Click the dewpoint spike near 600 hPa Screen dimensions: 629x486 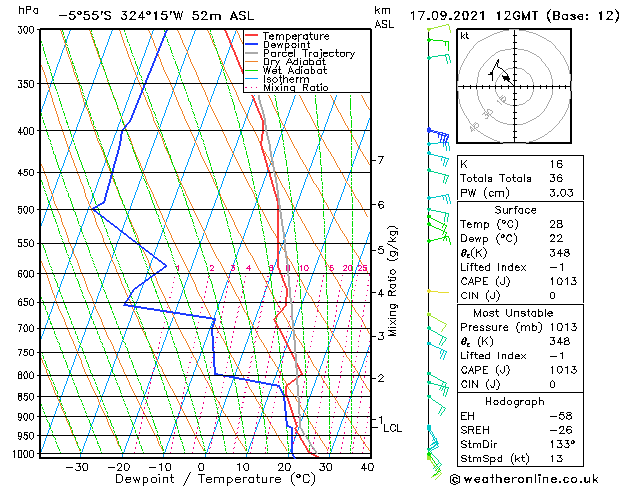(x=165, y=265)
